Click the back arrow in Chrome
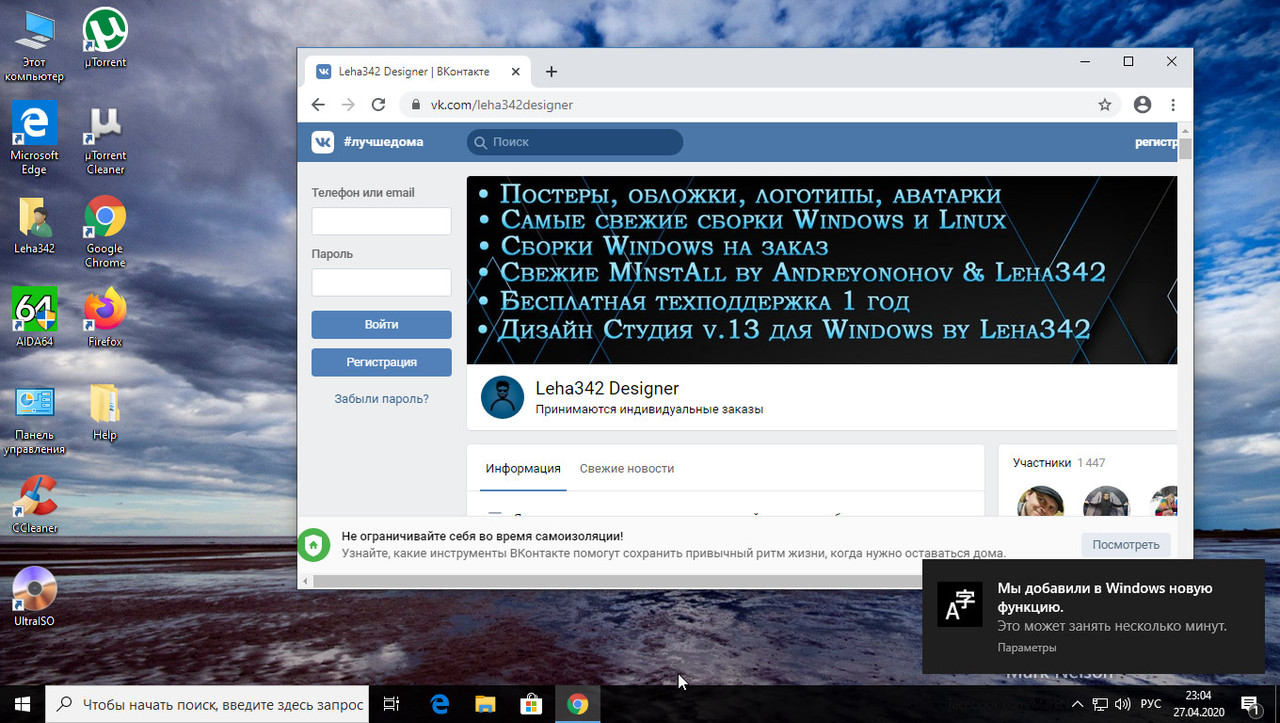 pyautogui.click(x=317, y=104)
